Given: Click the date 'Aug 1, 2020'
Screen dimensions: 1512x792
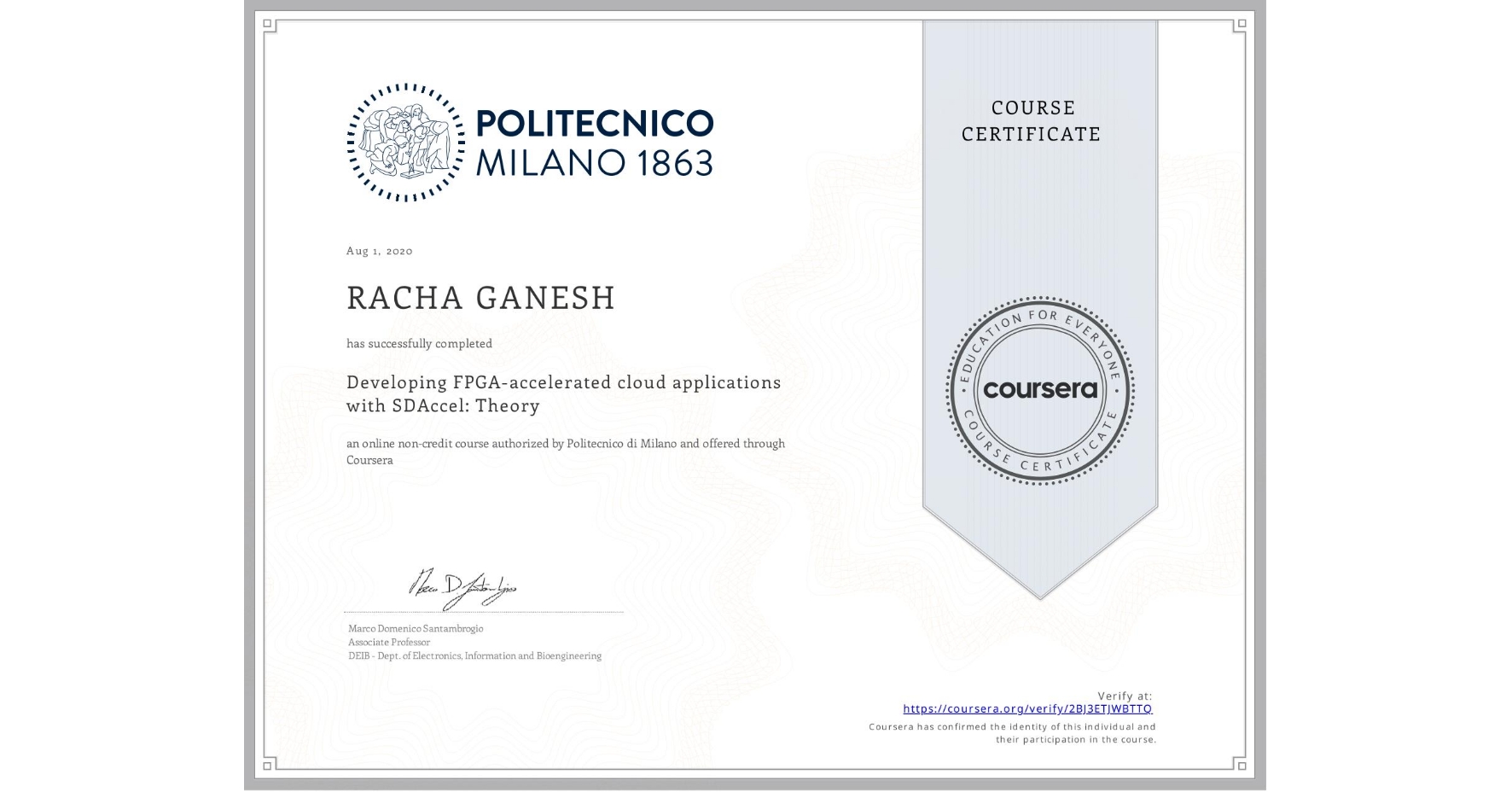Looking at the screenshot, I should tap(378, 251).
